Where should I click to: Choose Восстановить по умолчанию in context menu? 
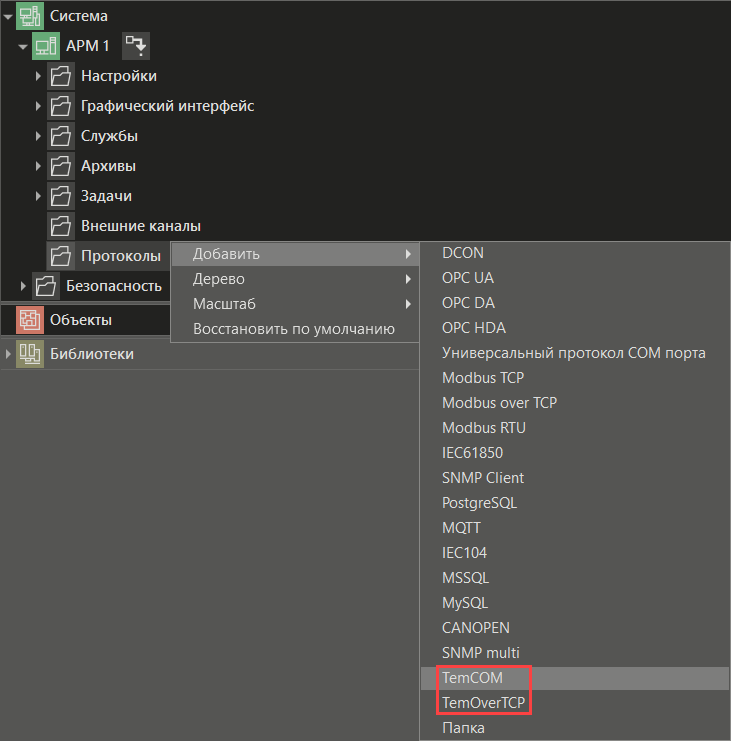click(293, 329)
